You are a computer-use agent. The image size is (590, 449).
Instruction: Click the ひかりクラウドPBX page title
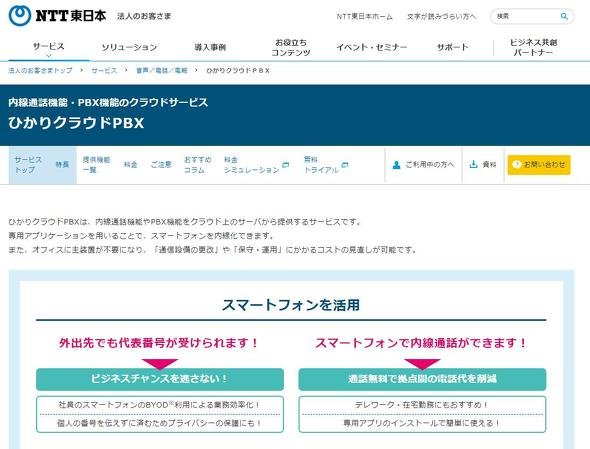(76, 123)
